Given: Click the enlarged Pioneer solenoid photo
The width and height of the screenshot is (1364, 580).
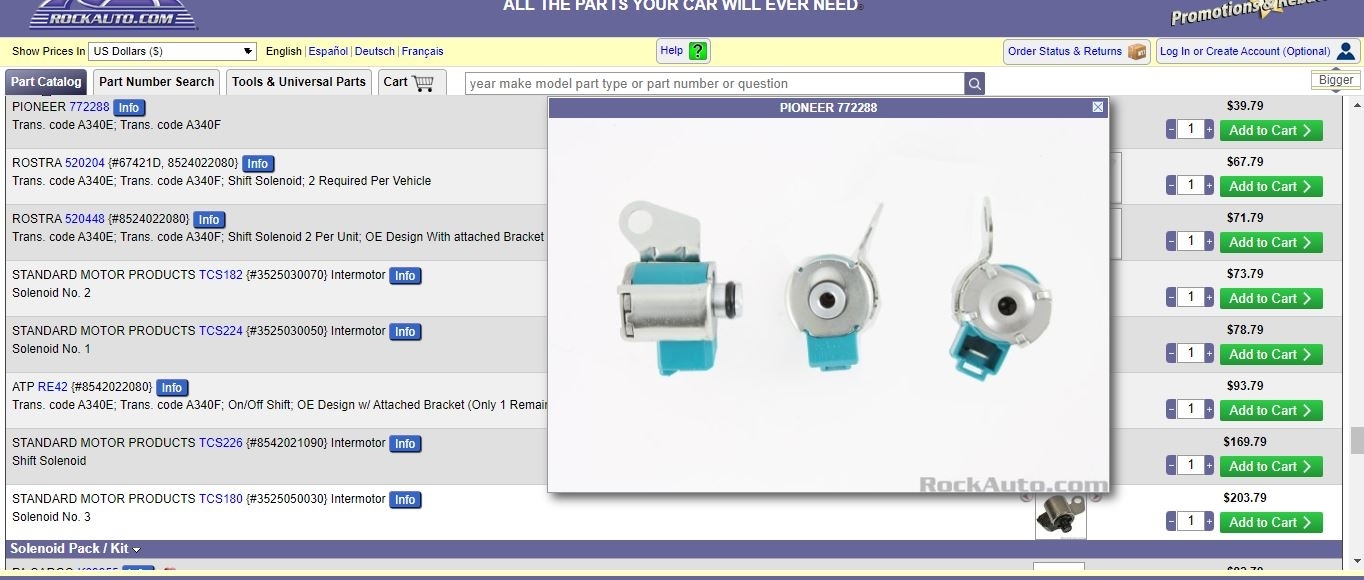Looking at the screenshot, I should coord(828,305).
